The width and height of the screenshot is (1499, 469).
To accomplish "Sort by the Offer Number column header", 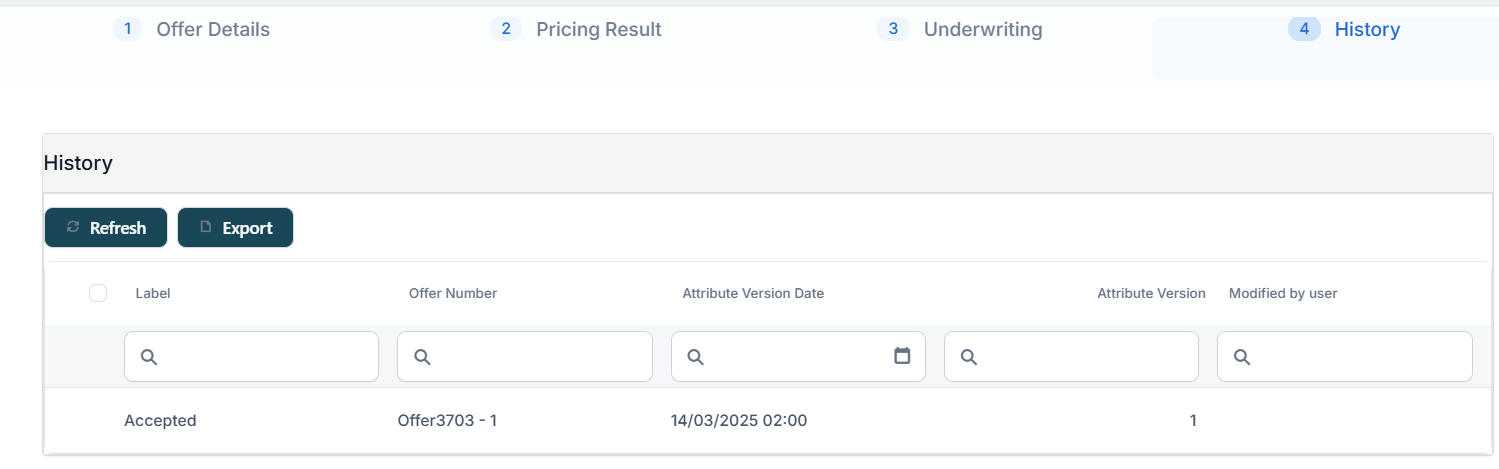I will (452, 293).
